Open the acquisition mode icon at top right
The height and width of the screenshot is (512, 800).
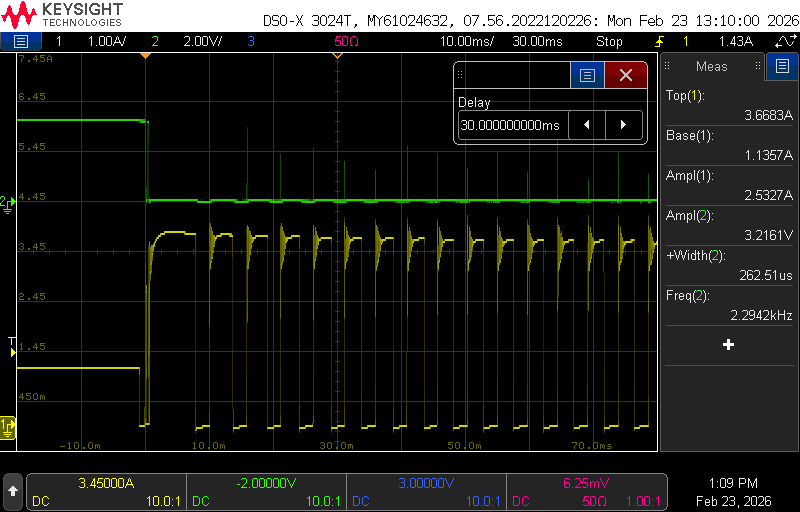[x=785, y=41]
